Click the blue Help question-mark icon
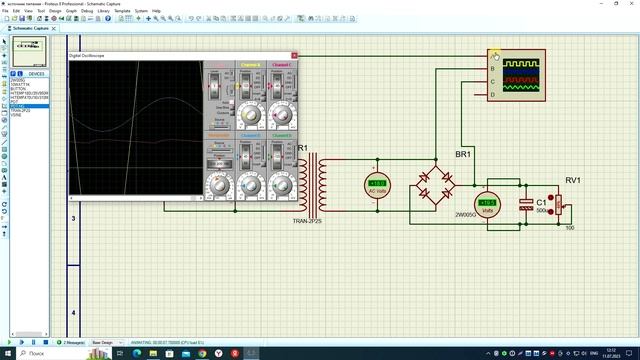640x360 pixels. [108, 19]
